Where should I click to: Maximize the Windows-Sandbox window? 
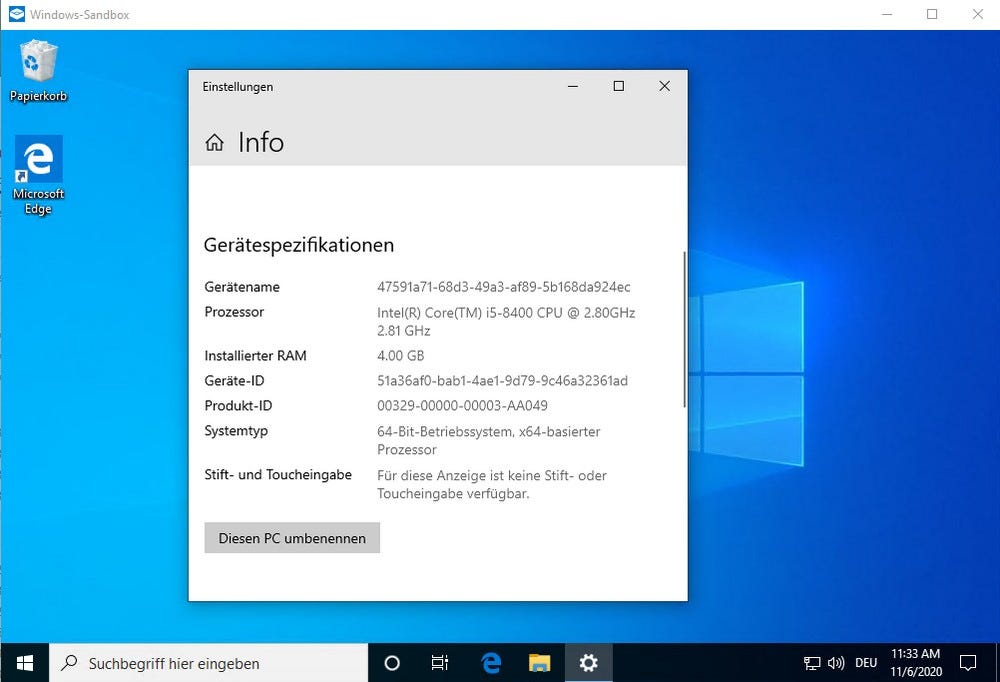[x=932, y=14]
